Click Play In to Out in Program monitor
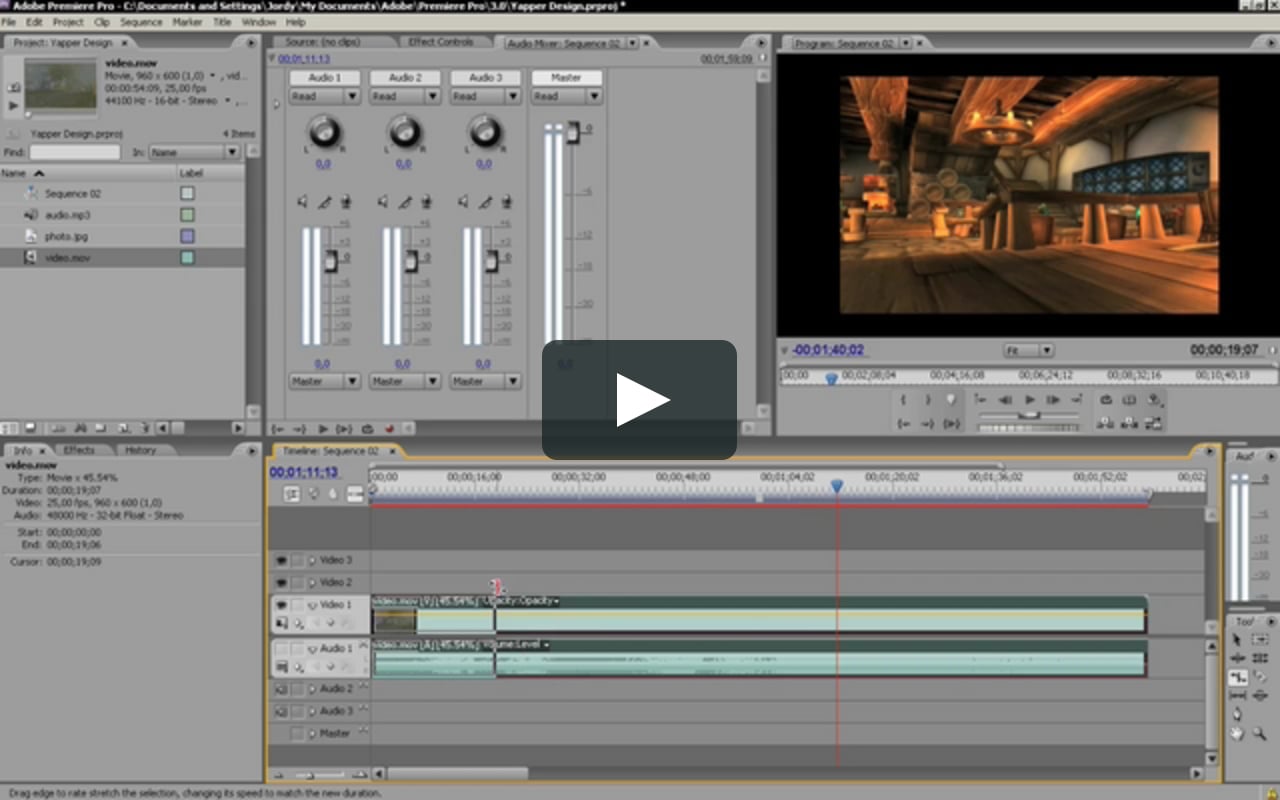1280x800 pixels. coord(951,424)
